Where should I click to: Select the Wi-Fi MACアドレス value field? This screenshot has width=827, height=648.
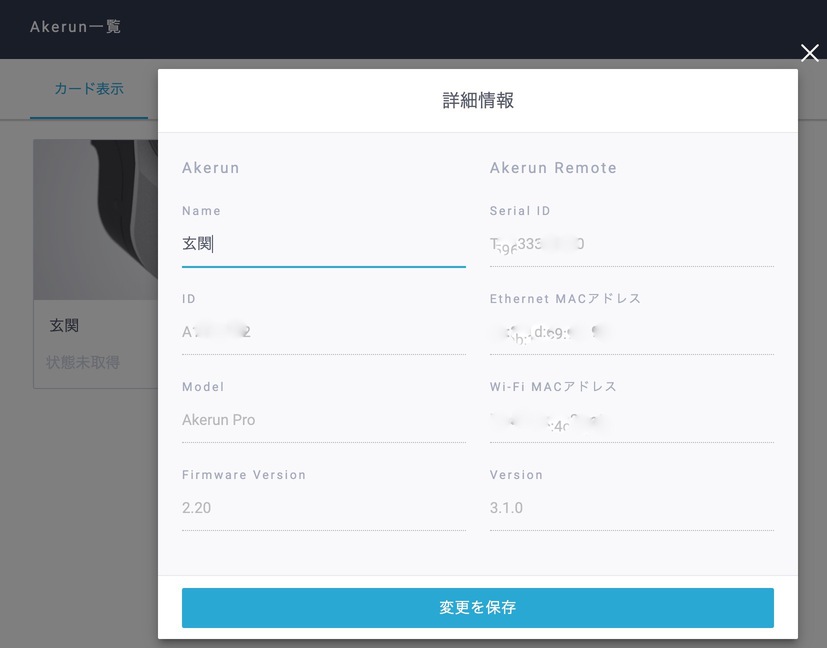point(631,420)
